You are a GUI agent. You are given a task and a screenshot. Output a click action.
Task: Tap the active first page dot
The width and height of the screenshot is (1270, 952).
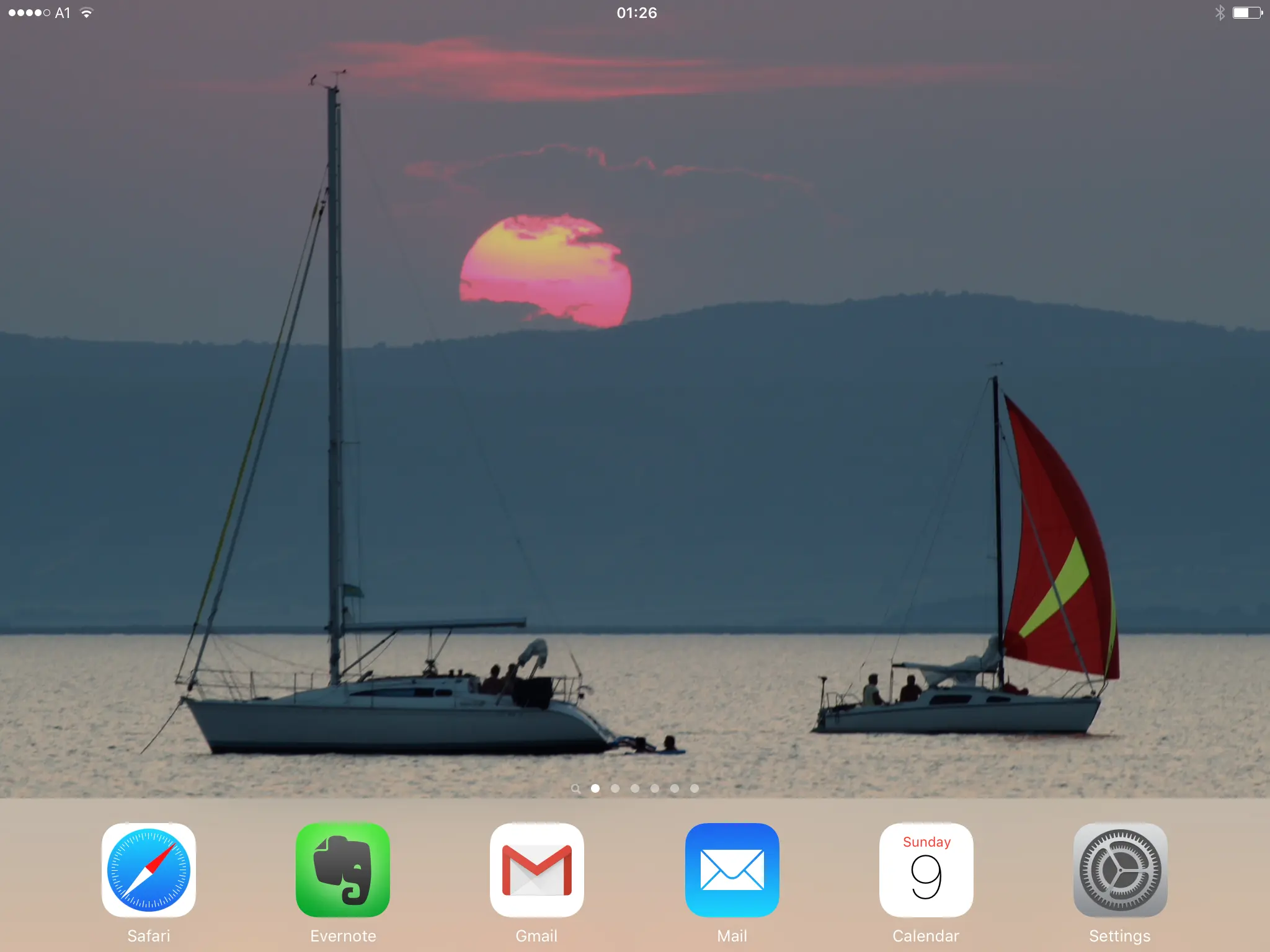(595, 788)
